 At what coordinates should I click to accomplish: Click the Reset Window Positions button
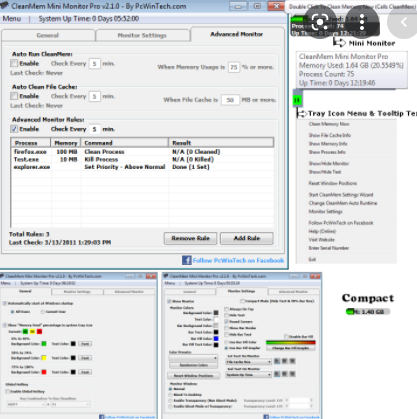(194, 376)
